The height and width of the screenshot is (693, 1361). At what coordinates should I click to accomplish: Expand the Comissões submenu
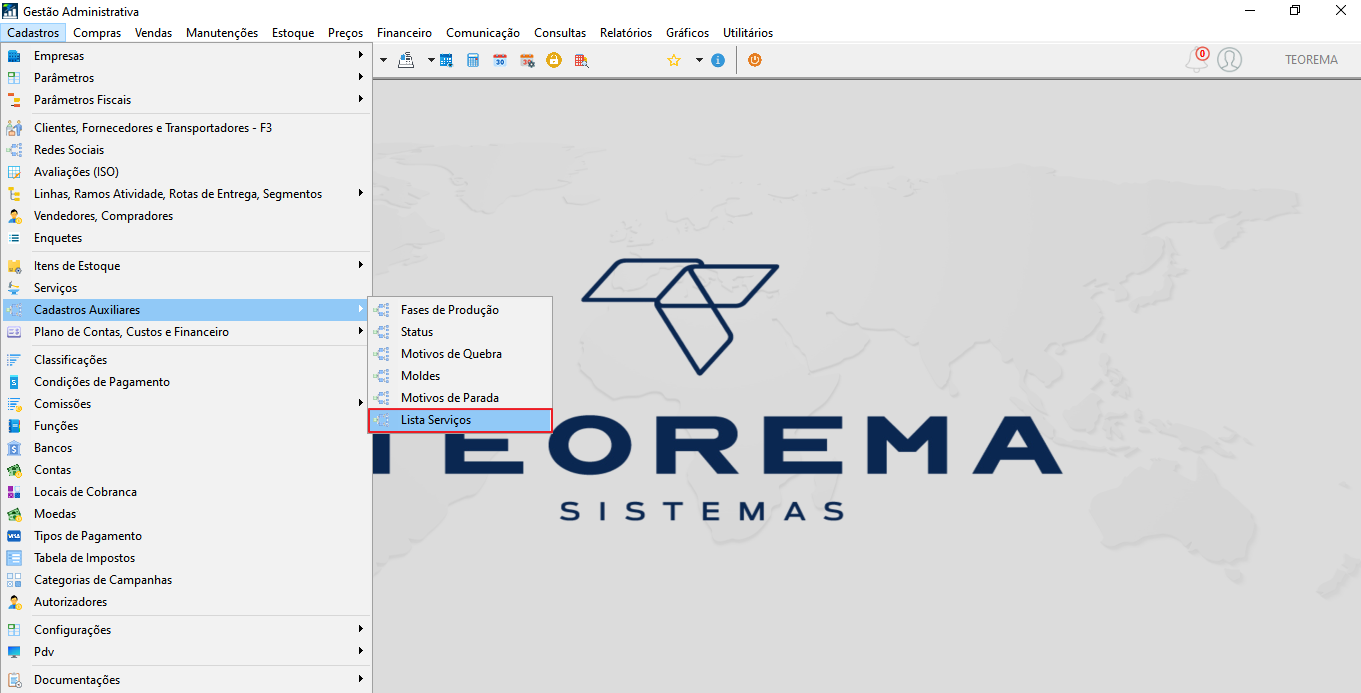click(186, 404)
